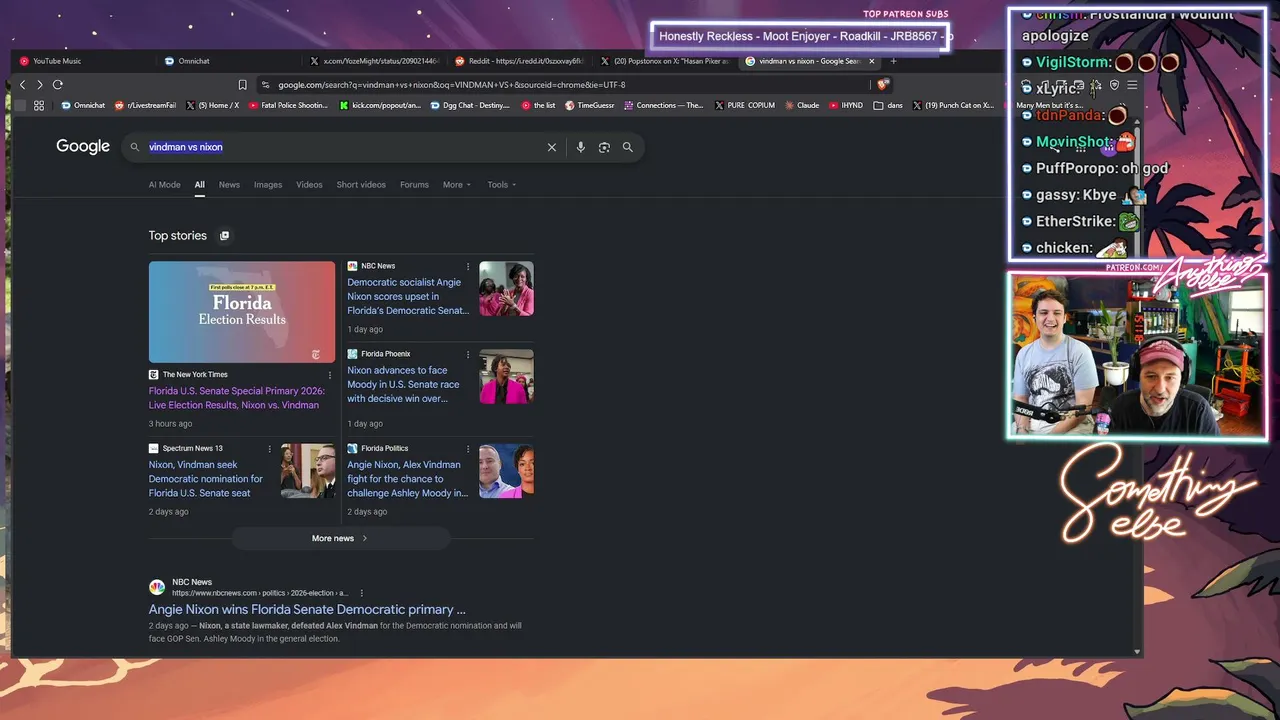
Task: Open the r/LivestreamFail bookmark
Action: point(145,105)
